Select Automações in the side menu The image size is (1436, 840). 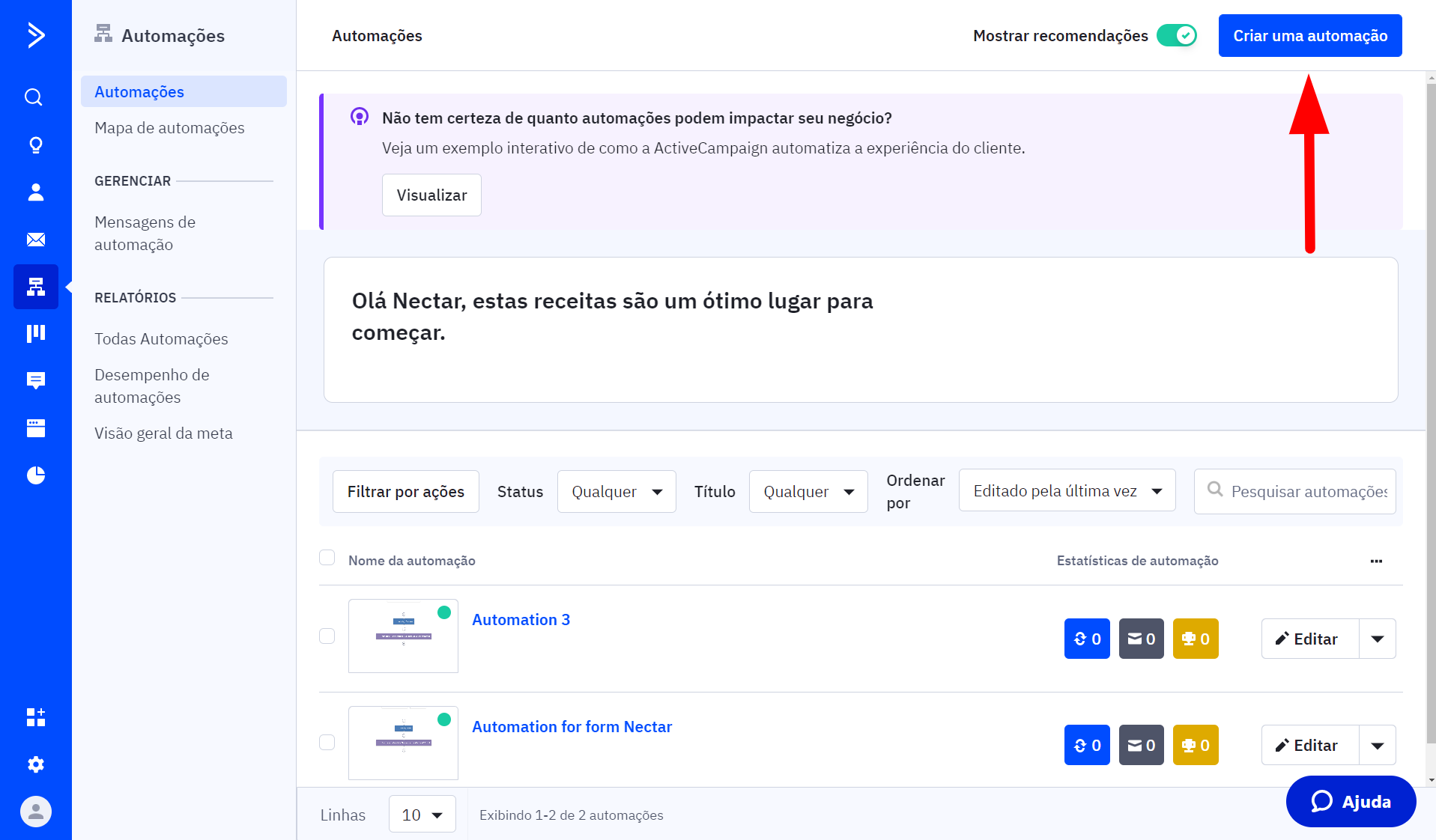(x=184, y=91)
